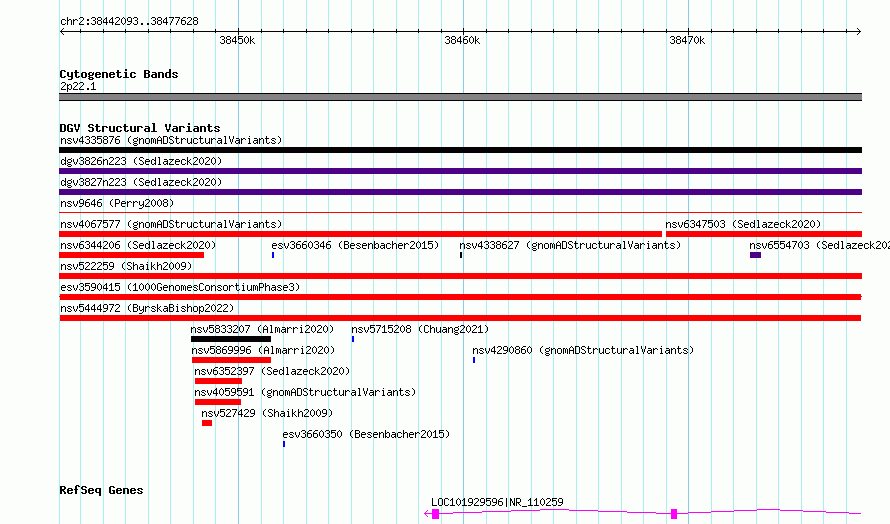Click the red nsv5444972 feature bar

click(460, 318)
